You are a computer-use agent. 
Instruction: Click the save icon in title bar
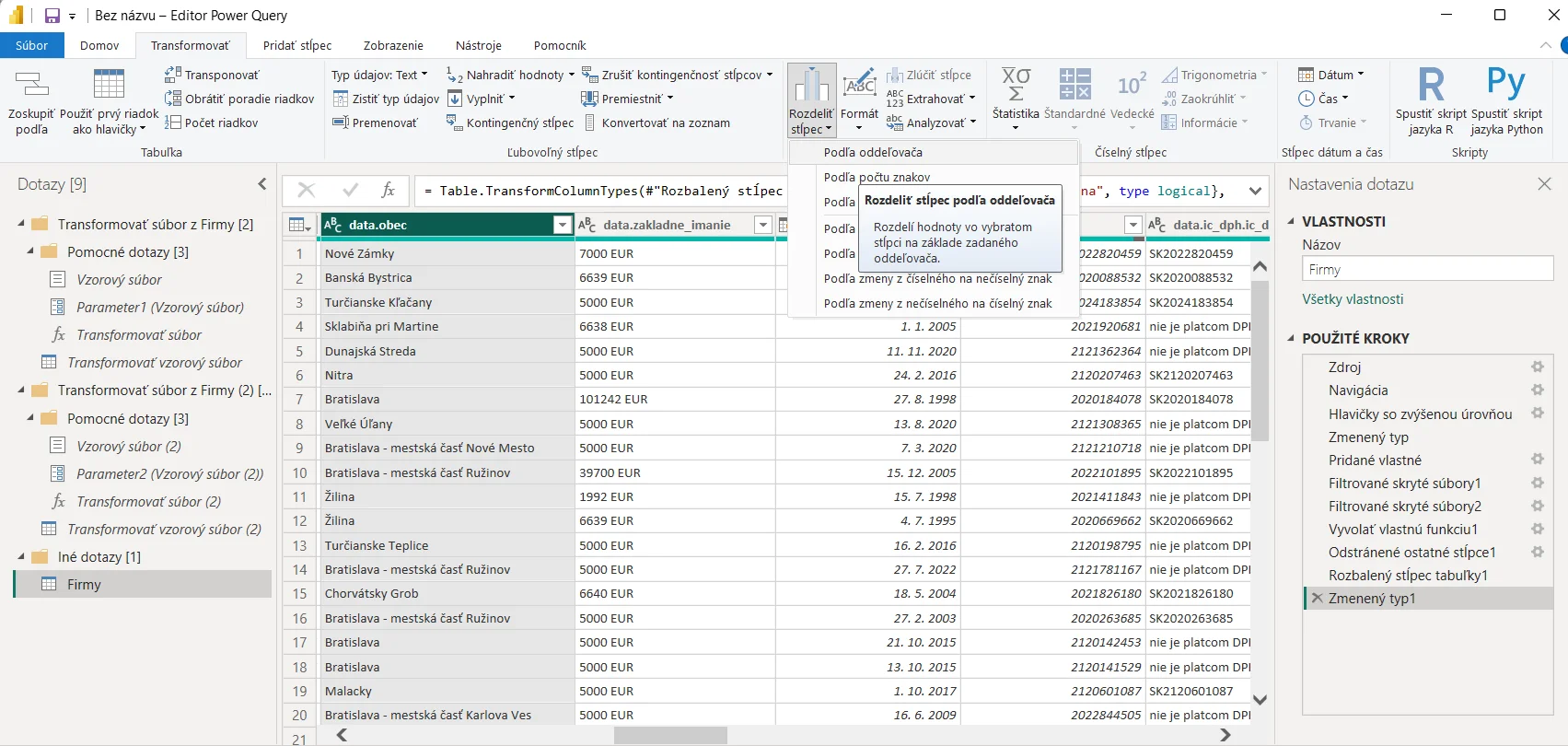(x=52, y=16)
